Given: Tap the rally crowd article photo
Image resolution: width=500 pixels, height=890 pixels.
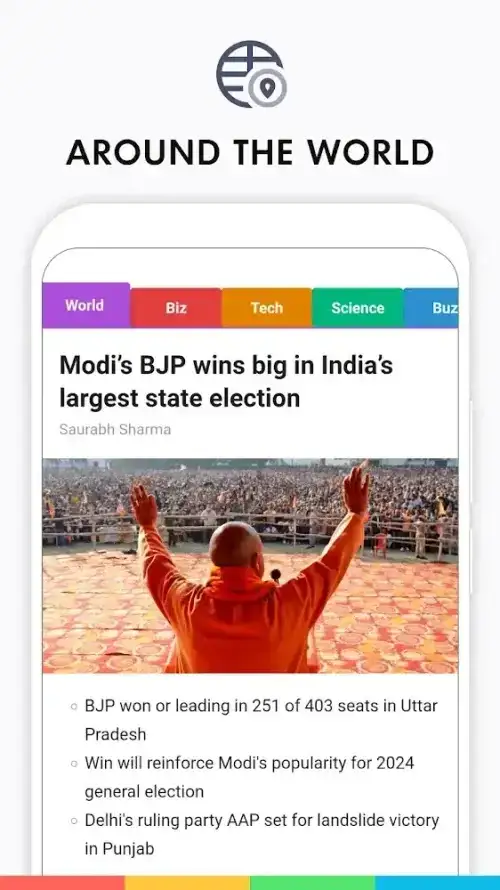Looking at the screenshot, I should [250, 566].
